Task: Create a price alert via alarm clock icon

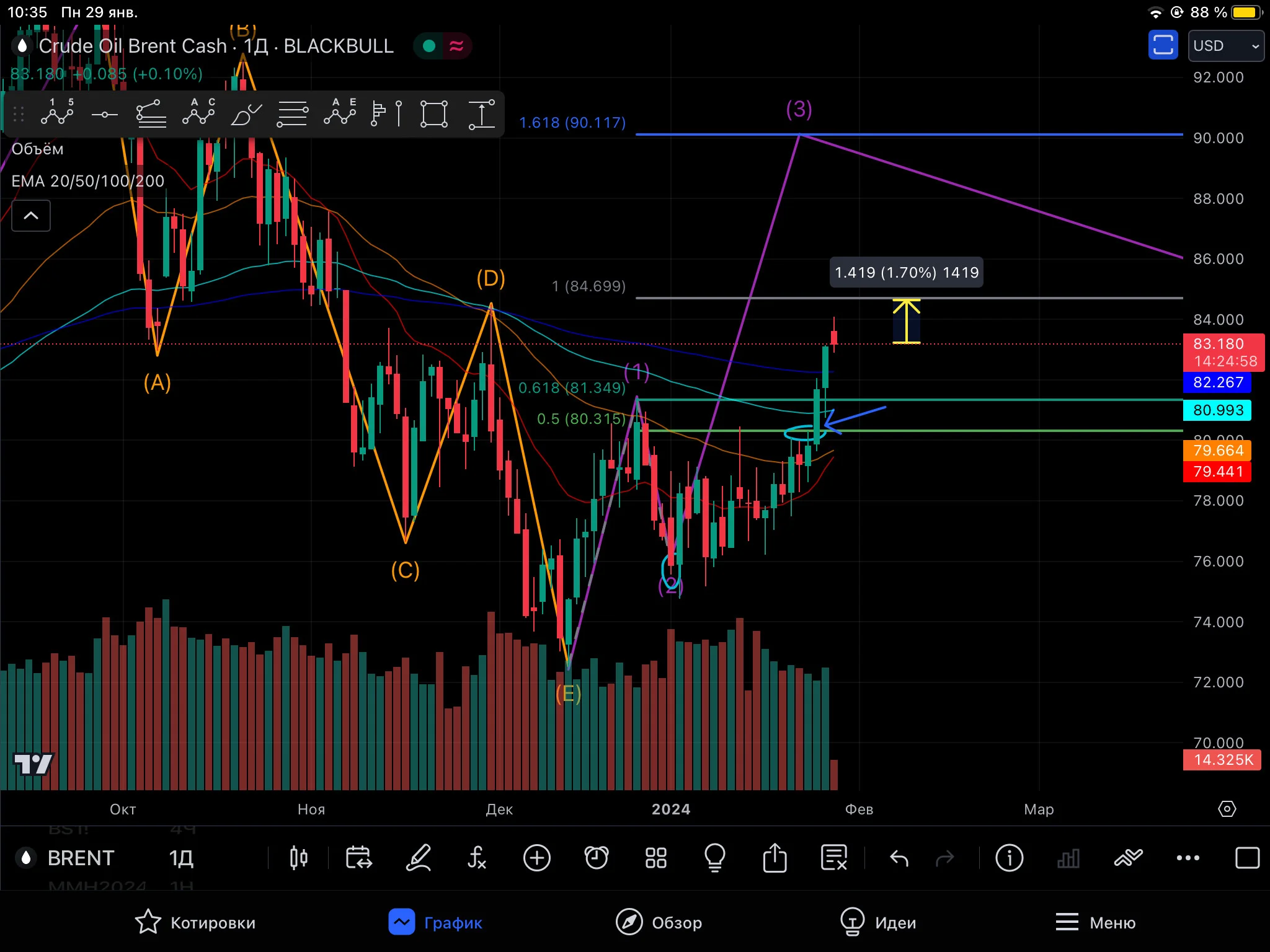Action: pos(597,858)
